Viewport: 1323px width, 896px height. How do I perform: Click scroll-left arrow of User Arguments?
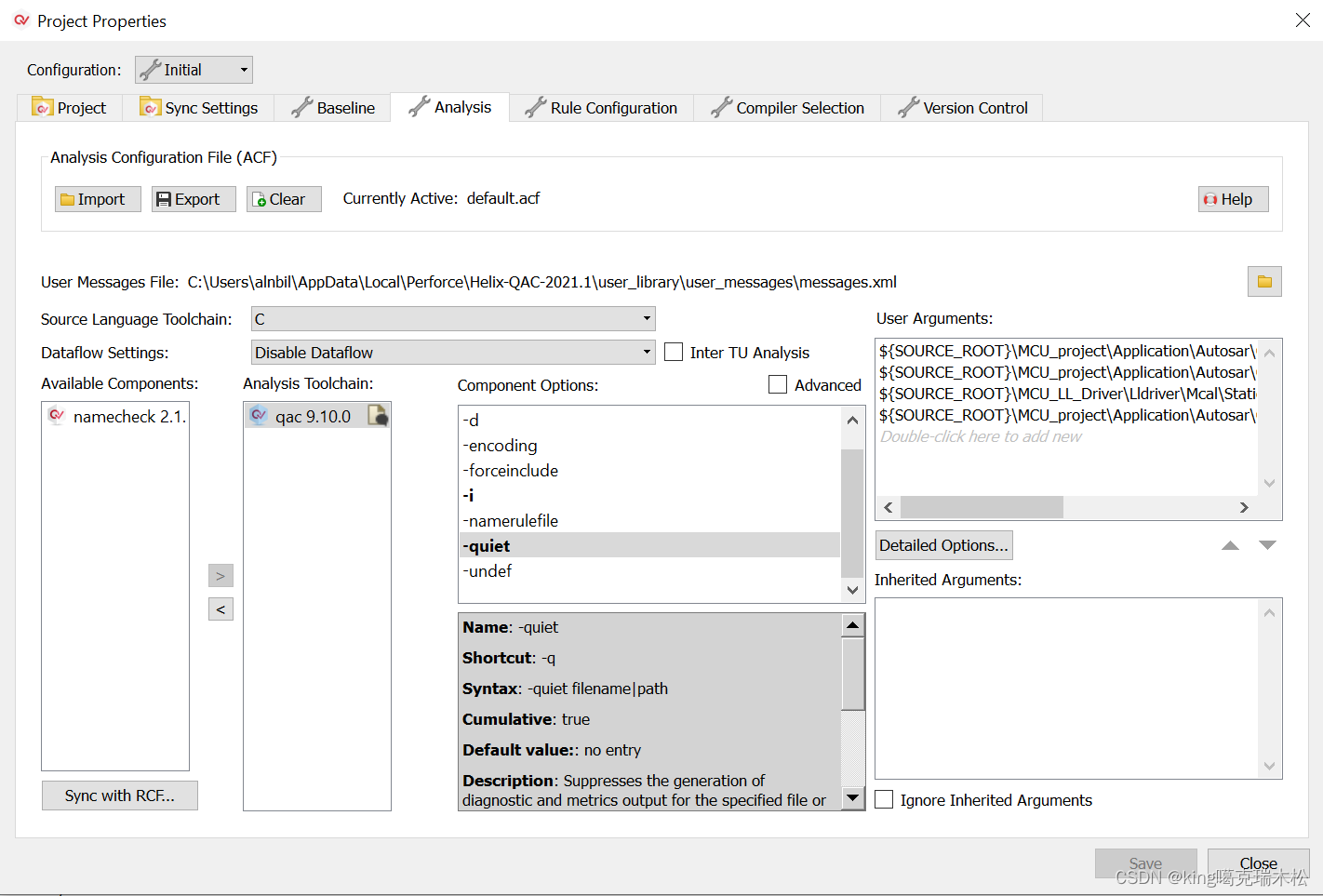[x=889, y=507]
